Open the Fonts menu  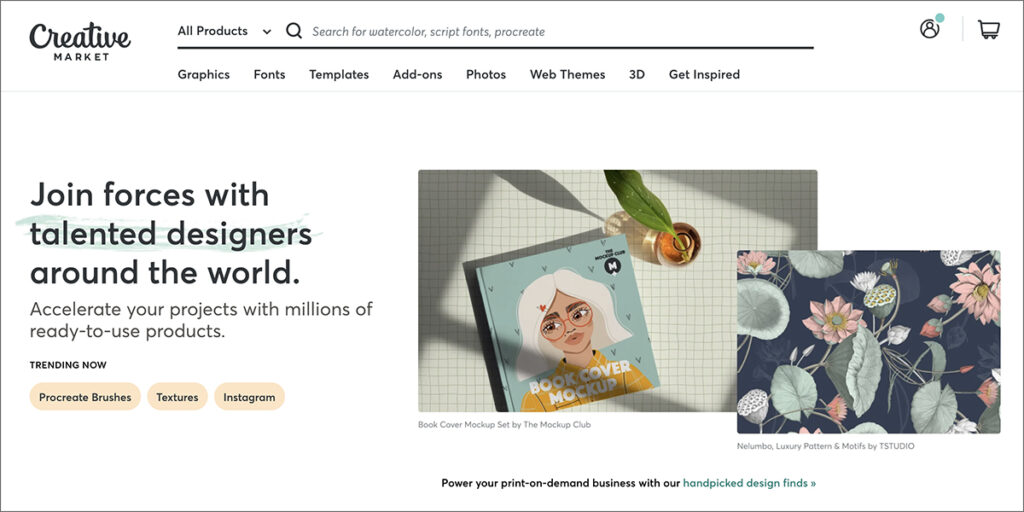[269, 74]
